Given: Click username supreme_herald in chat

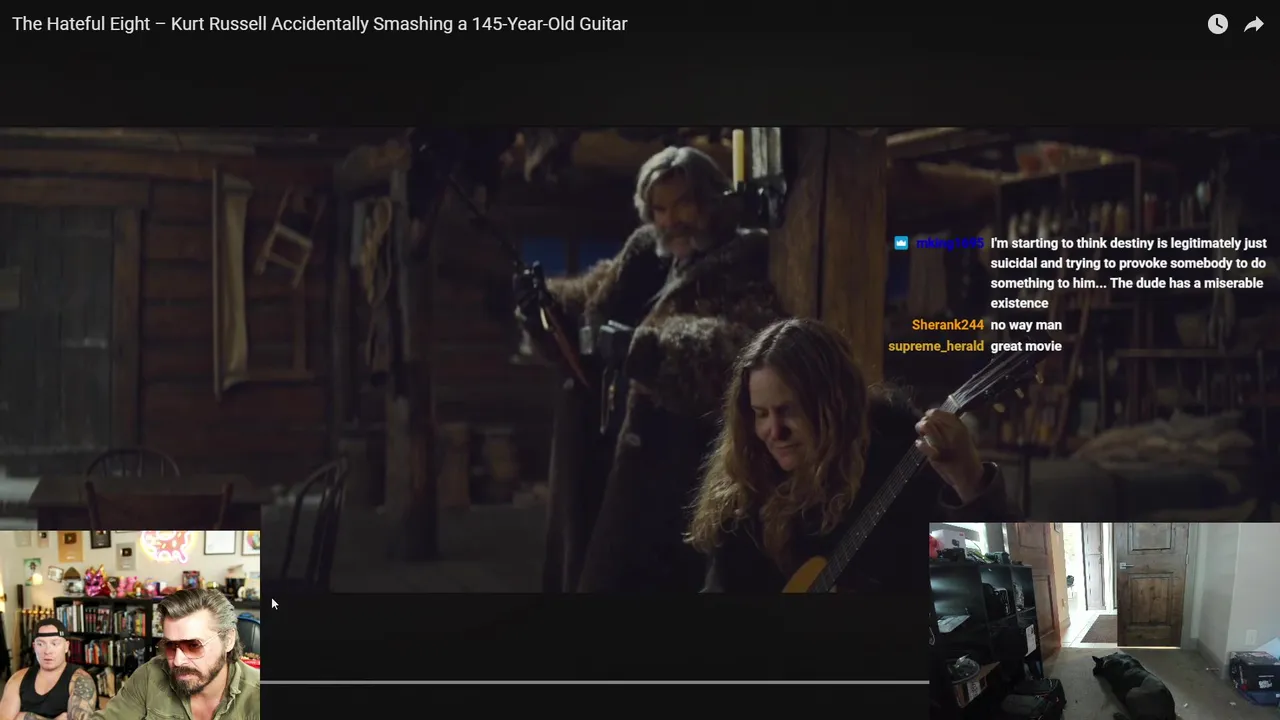Looking at the screenshot, I should pos(936,346).
